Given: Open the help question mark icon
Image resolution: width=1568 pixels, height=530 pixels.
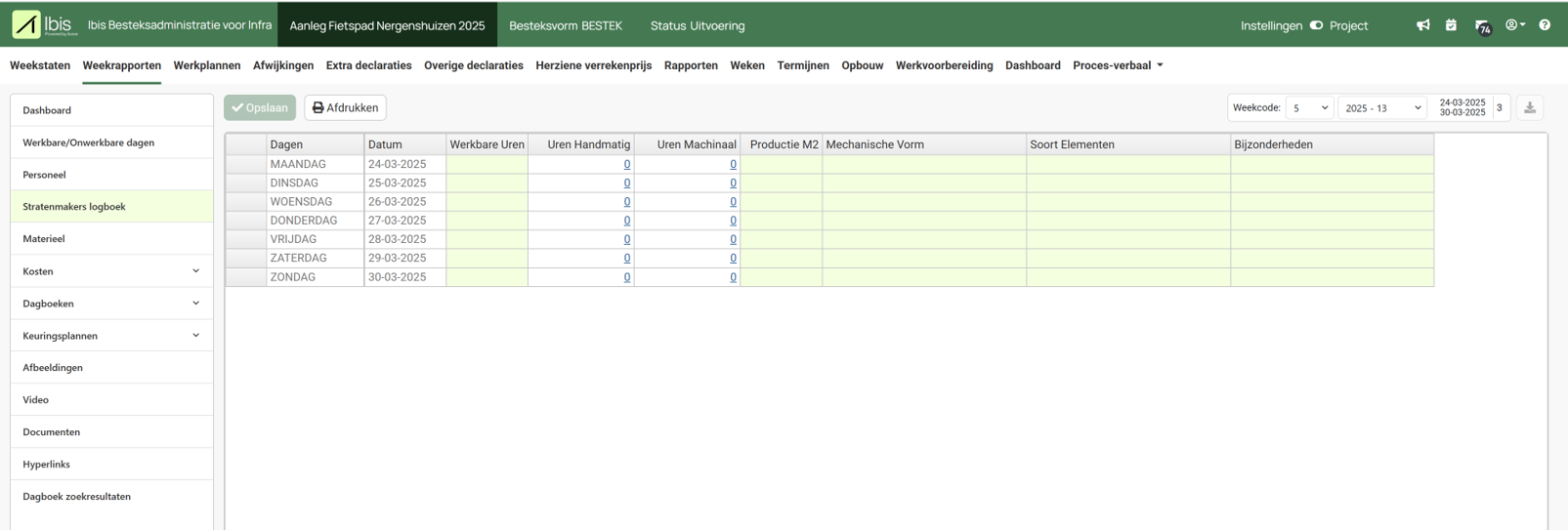Looking at the screenshot, I should [x=1545, y=25].
